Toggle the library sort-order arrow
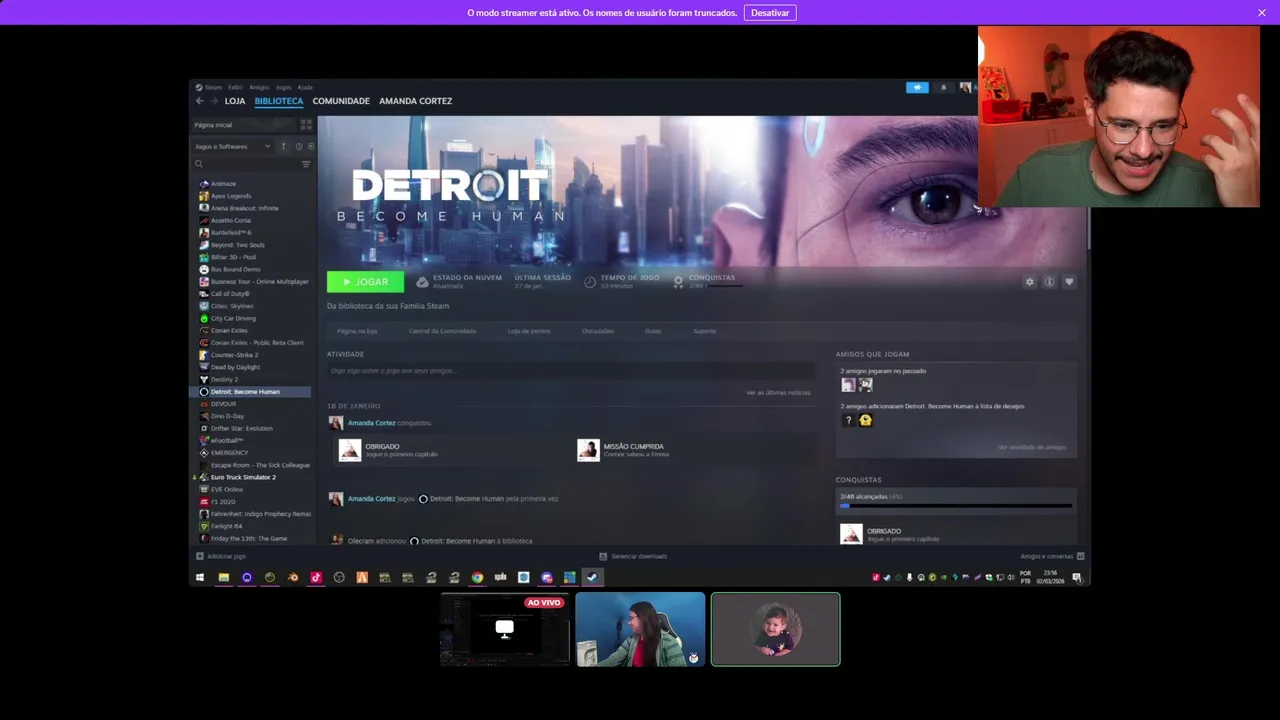Screen dimensions: 1280x720 [283, 147]
